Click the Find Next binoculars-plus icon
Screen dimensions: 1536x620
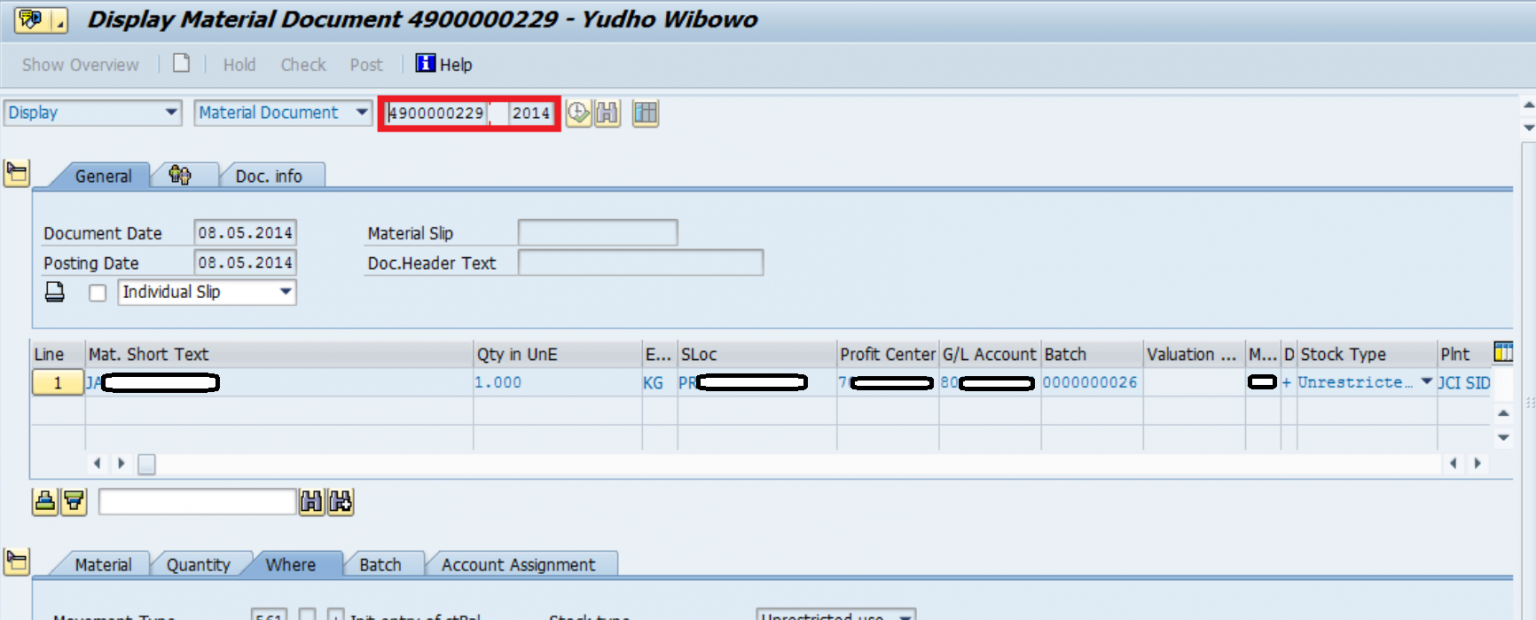(x=340, y=502)
